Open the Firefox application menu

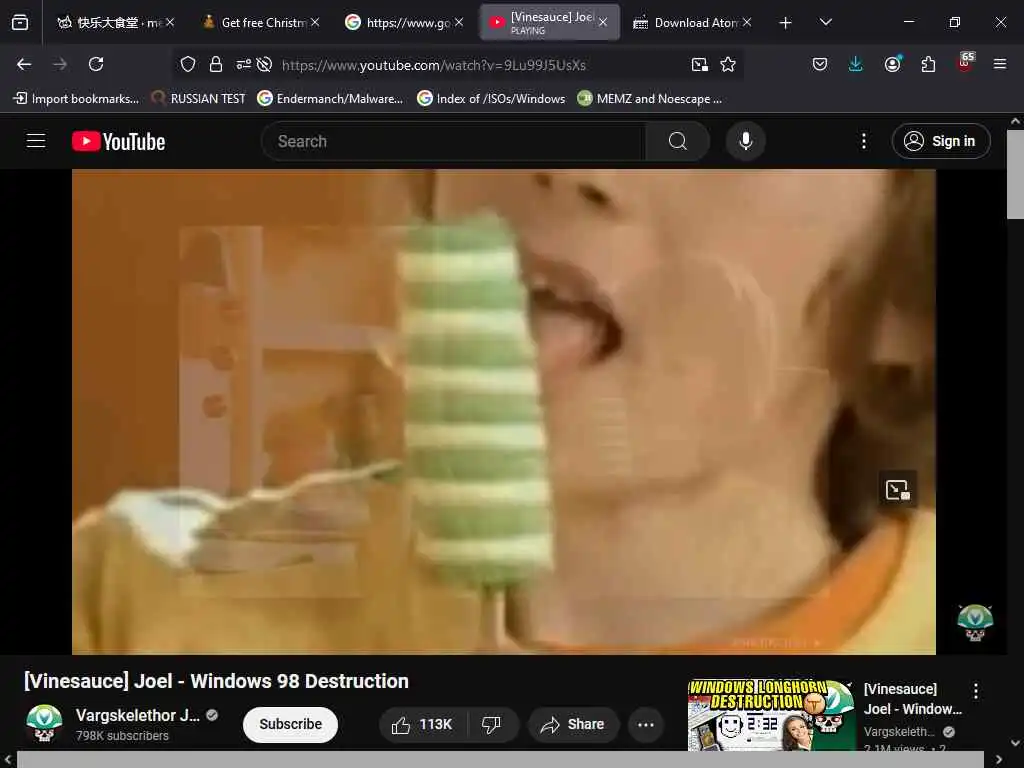click(1000, 64)
